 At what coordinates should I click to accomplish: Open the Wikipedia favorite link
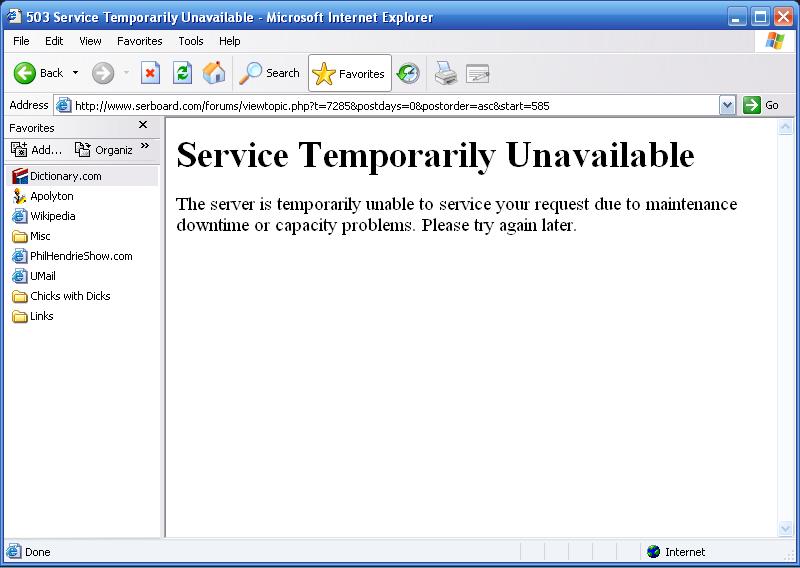click(x=52, y=216)
